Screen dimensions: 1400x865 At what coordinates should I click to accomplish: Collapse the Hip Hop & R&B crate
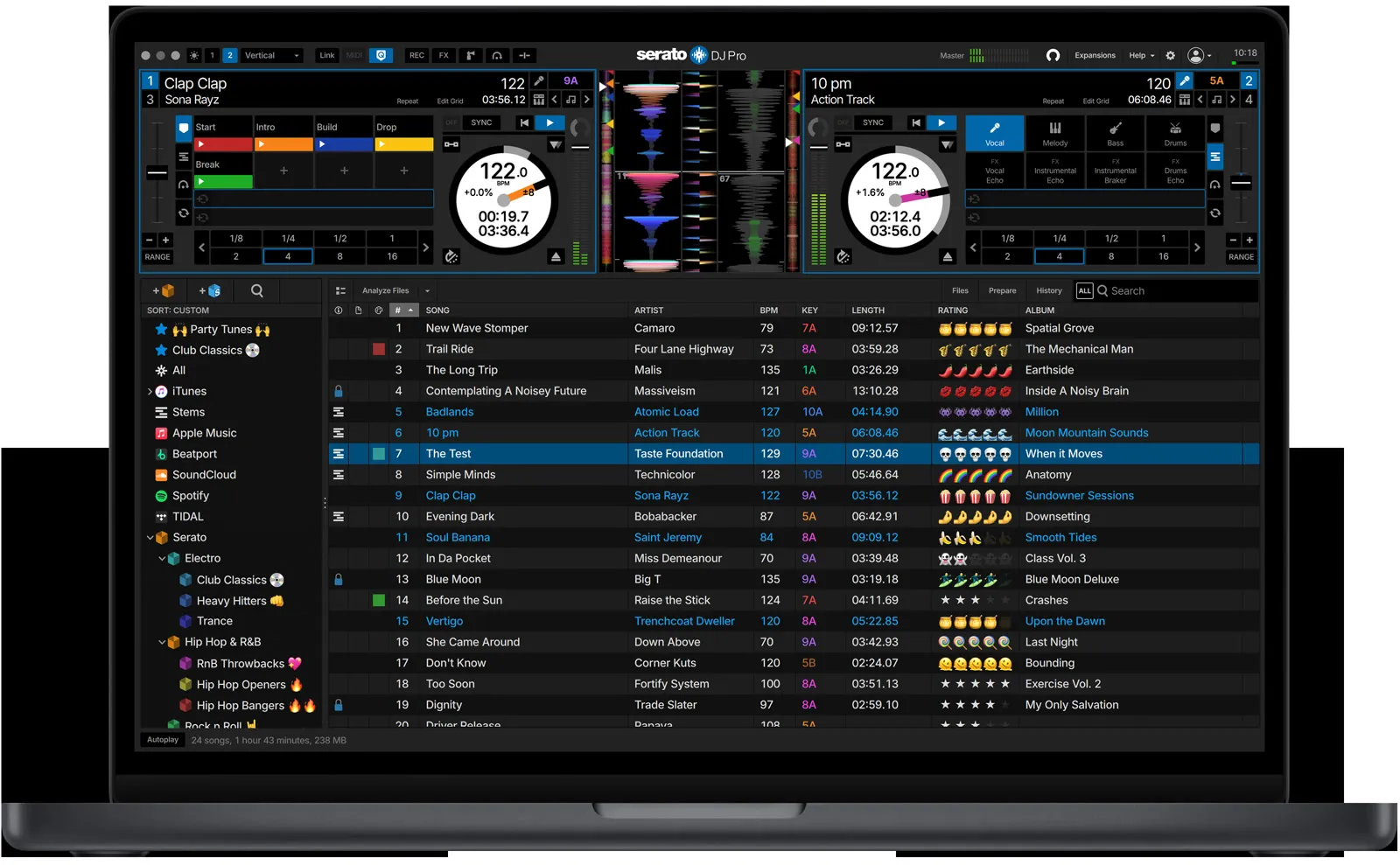coord(162,643)
